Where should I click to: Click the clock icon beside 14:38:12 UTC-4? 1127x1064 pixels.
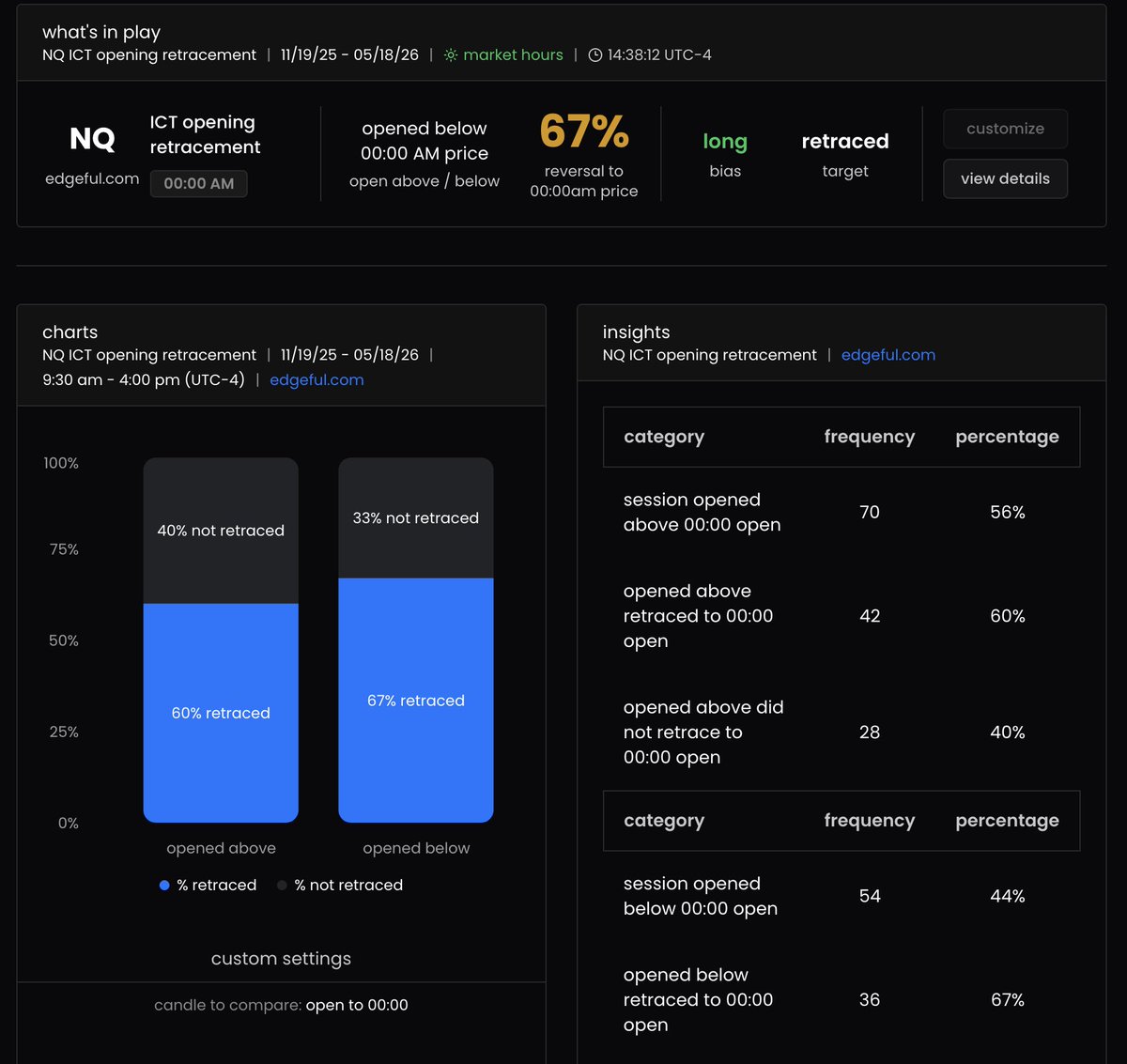coord(595,55)
